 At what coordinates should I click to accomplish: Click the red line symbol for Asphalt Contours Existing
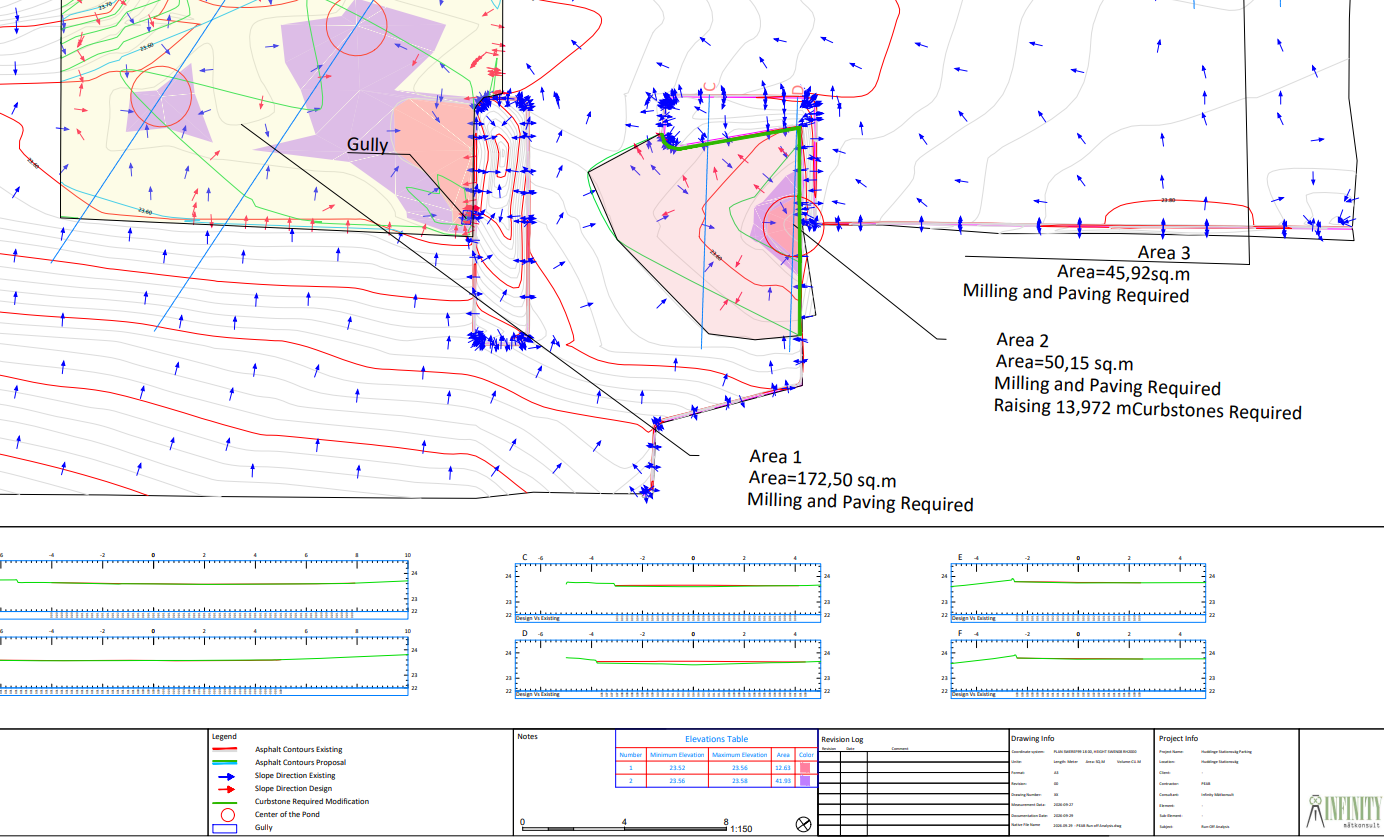point(225,749)
